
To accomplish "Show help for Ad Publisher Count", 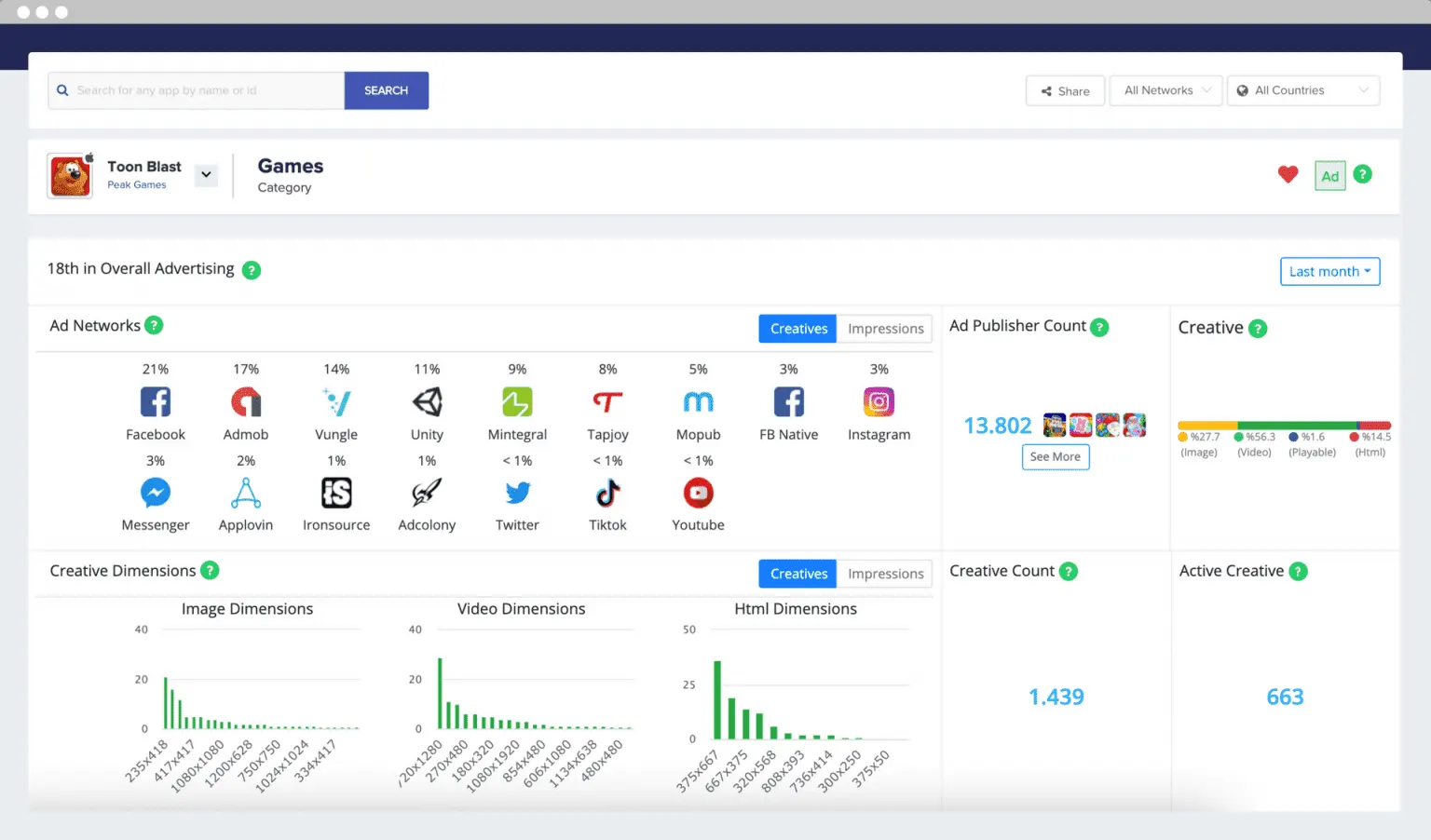I will [1099, 327].
